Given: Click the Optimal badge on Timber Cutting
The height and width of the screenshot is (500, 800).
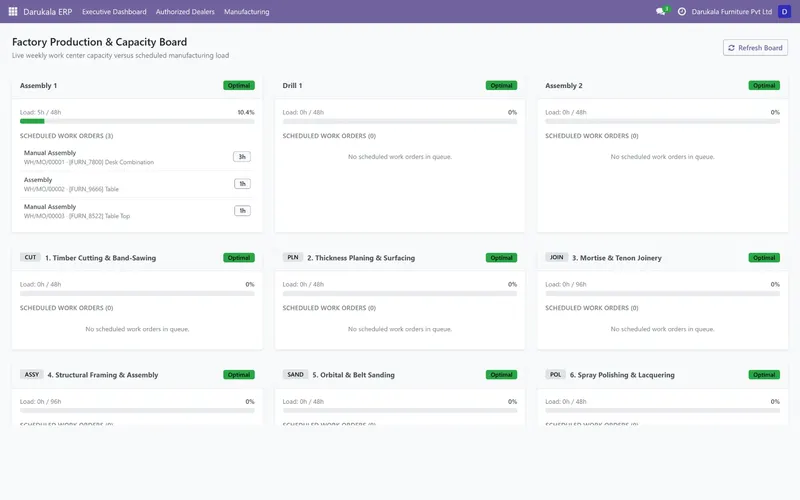Looking at the screenshot, I should click(x=239, y=258).
